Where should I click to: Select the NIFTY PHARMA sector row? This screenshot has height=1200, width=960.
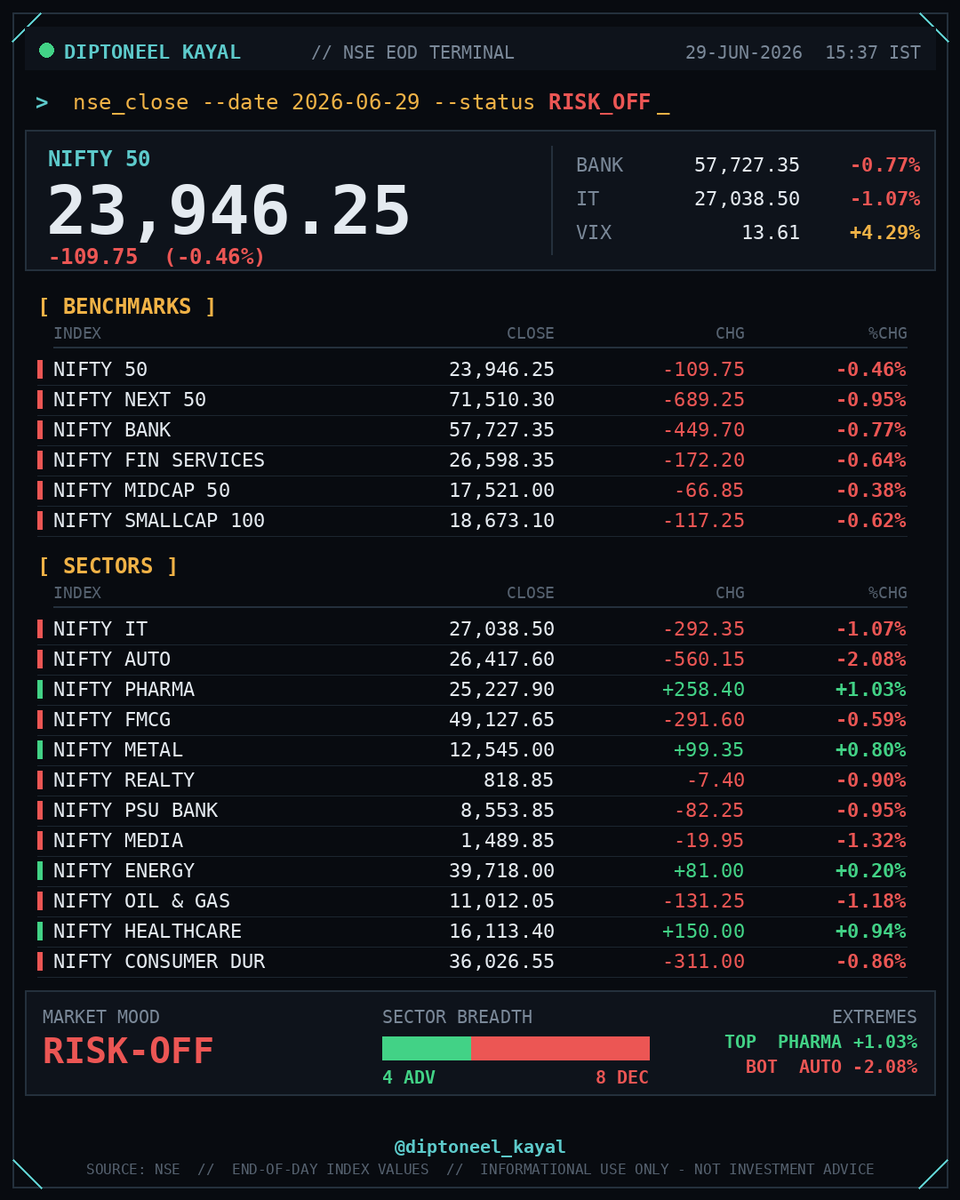coord(472,689)
